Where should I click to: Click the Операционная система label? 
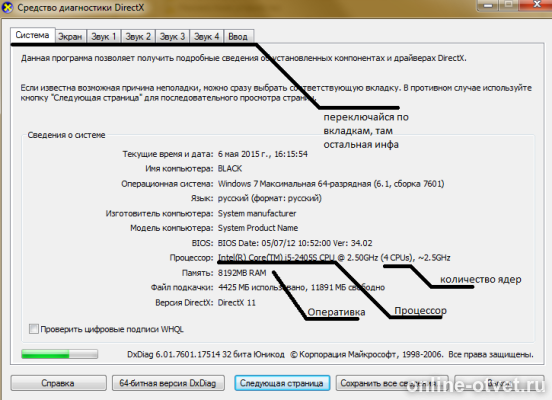point(167,183)
